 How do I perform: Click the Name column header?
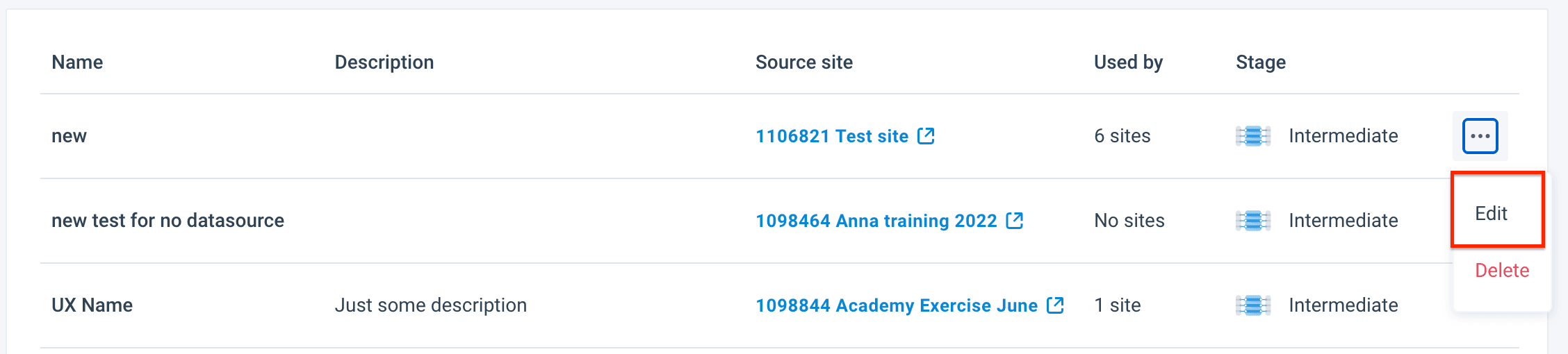pyautogui.click(x=77, y=62)
